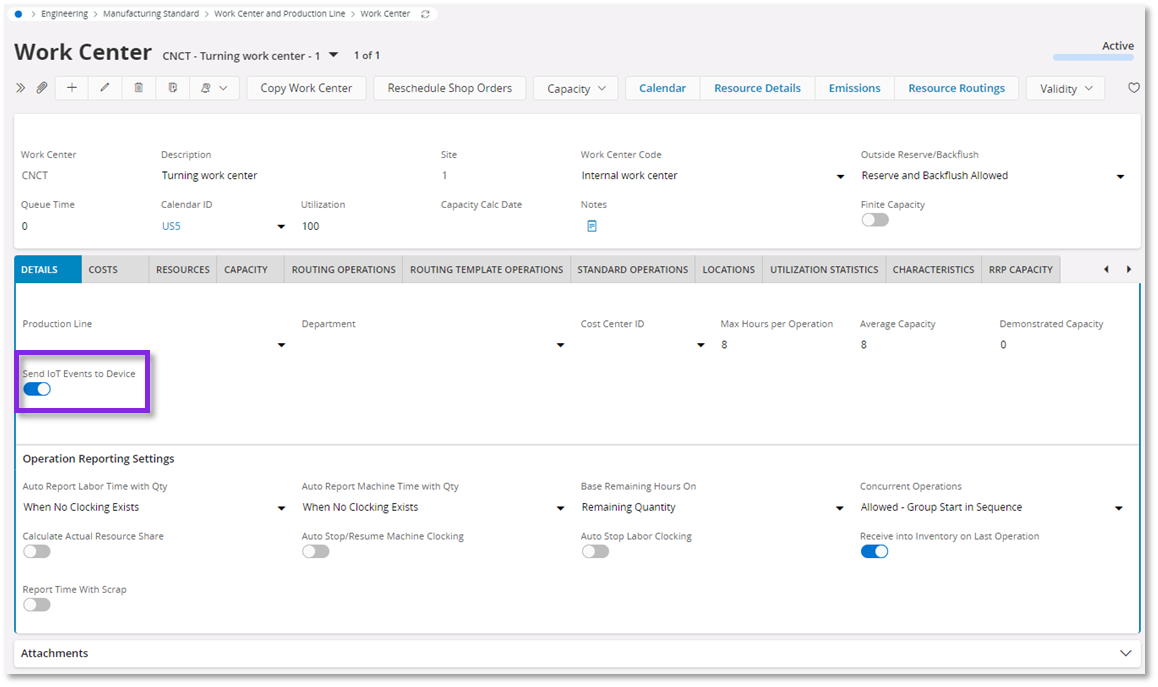Screen dimensions: 1158x687
Task: Open the Routing Operations tab
Action: (343, 270)
